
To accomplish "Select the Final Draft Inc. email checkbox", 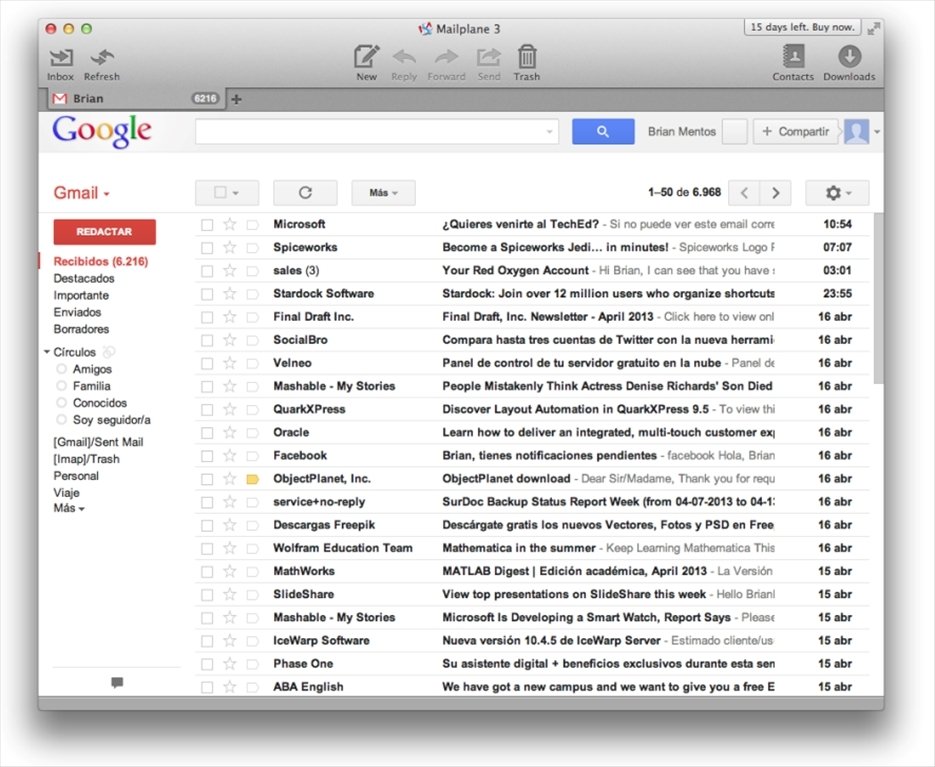I will point(207,317).
